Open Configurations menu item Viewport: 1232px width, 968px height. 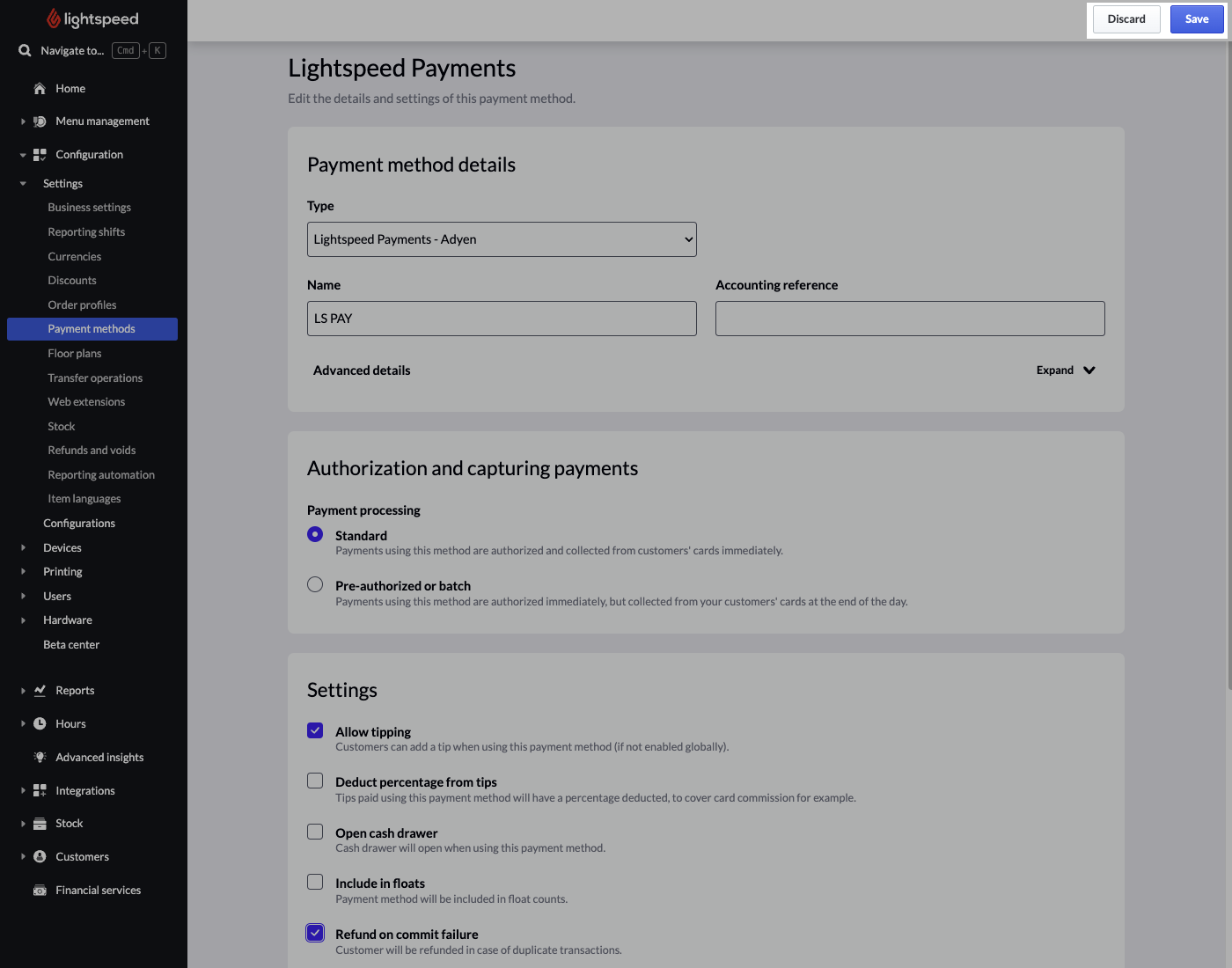(x=79, y=524)
